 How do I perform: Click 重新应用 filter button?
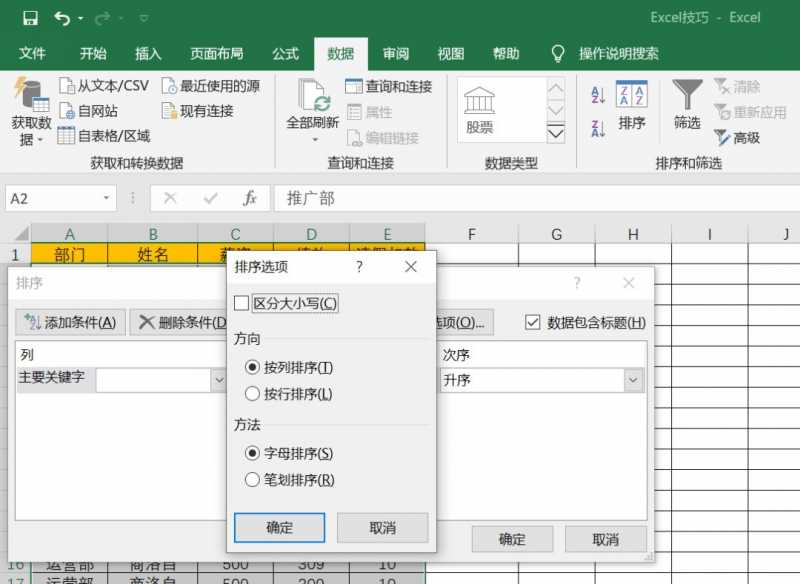750,112
